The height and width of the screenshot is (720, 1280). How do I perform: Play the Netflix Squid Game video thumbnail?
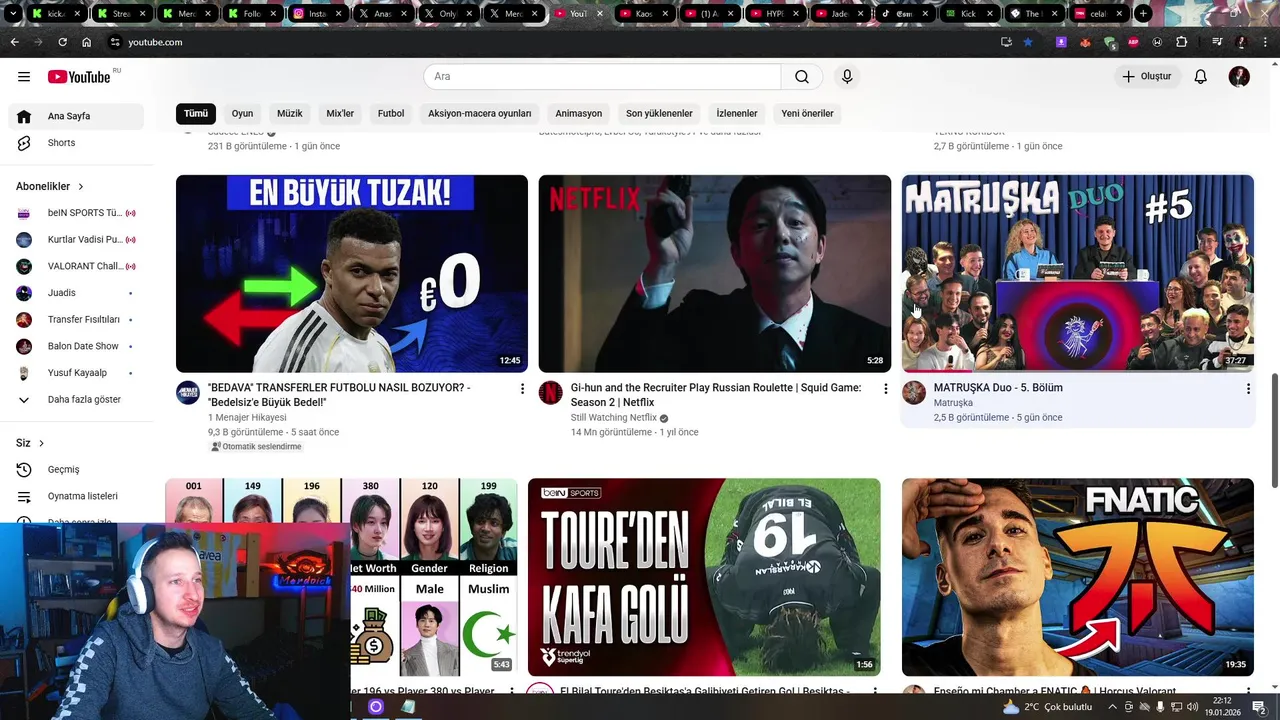point(715,273)
